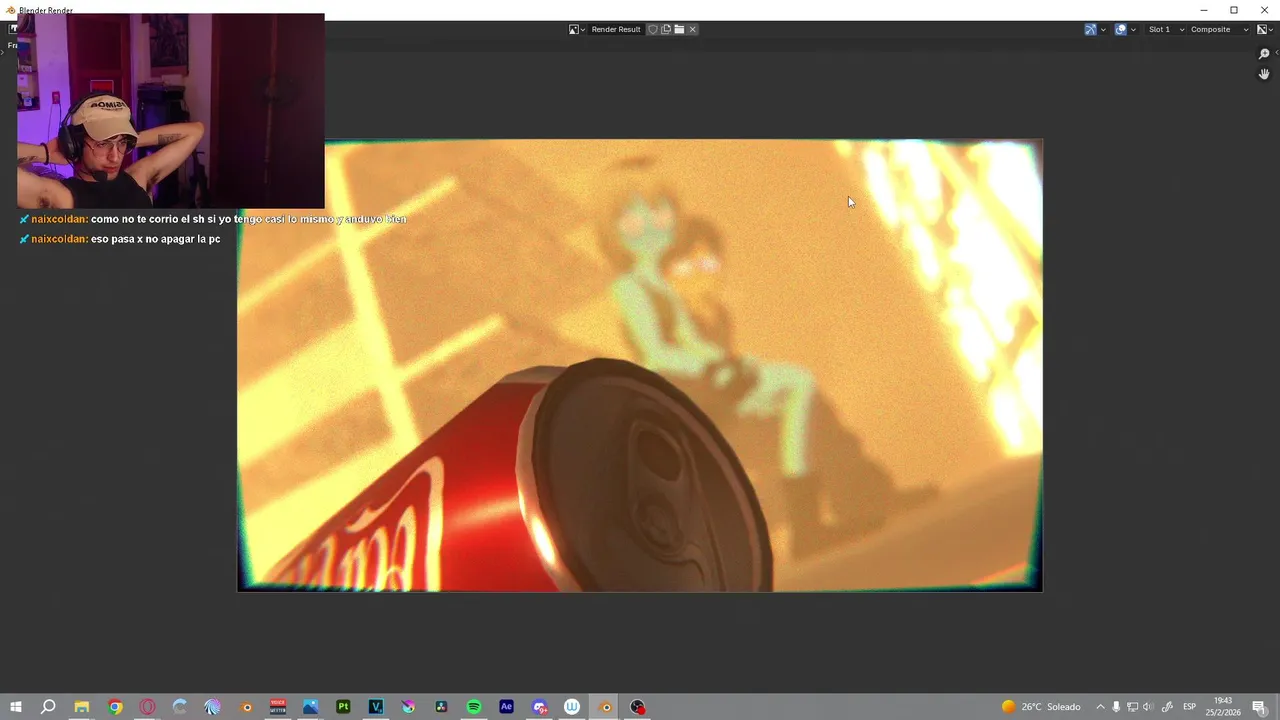Toggle the overlays button

[x=1121, y=29]
